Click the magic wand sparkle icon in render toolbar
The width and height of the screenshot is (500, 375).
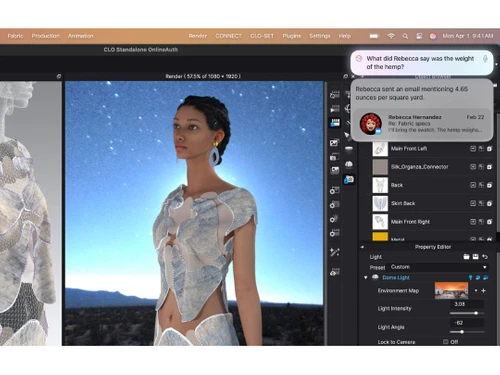[x=335, y=252]
